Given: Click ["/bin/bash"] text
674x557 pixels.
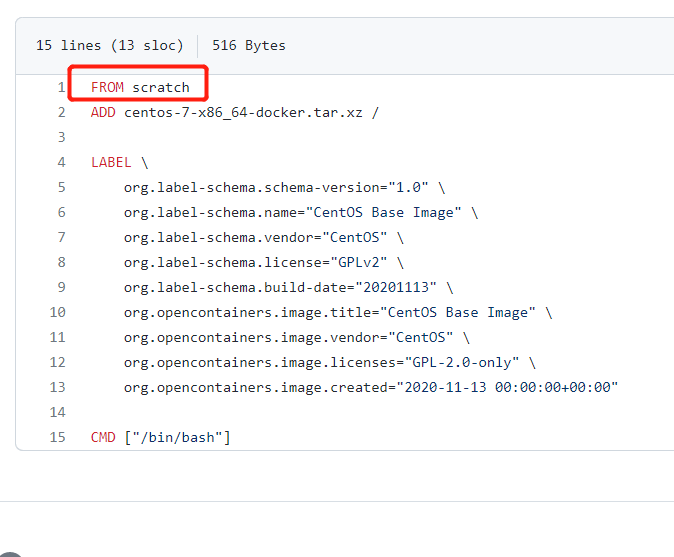Looking at the screenshot, I should (x=177, y=437).
